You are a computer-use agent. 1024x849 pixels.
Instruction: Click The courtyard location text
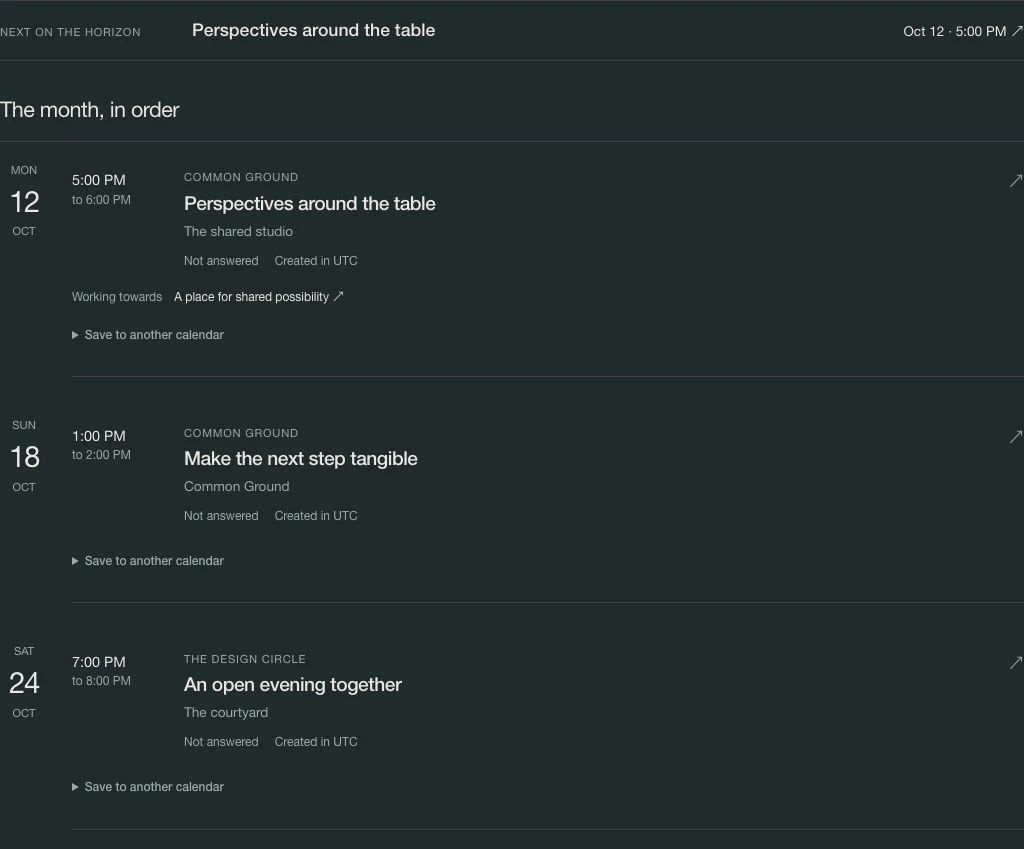(226, 713)
